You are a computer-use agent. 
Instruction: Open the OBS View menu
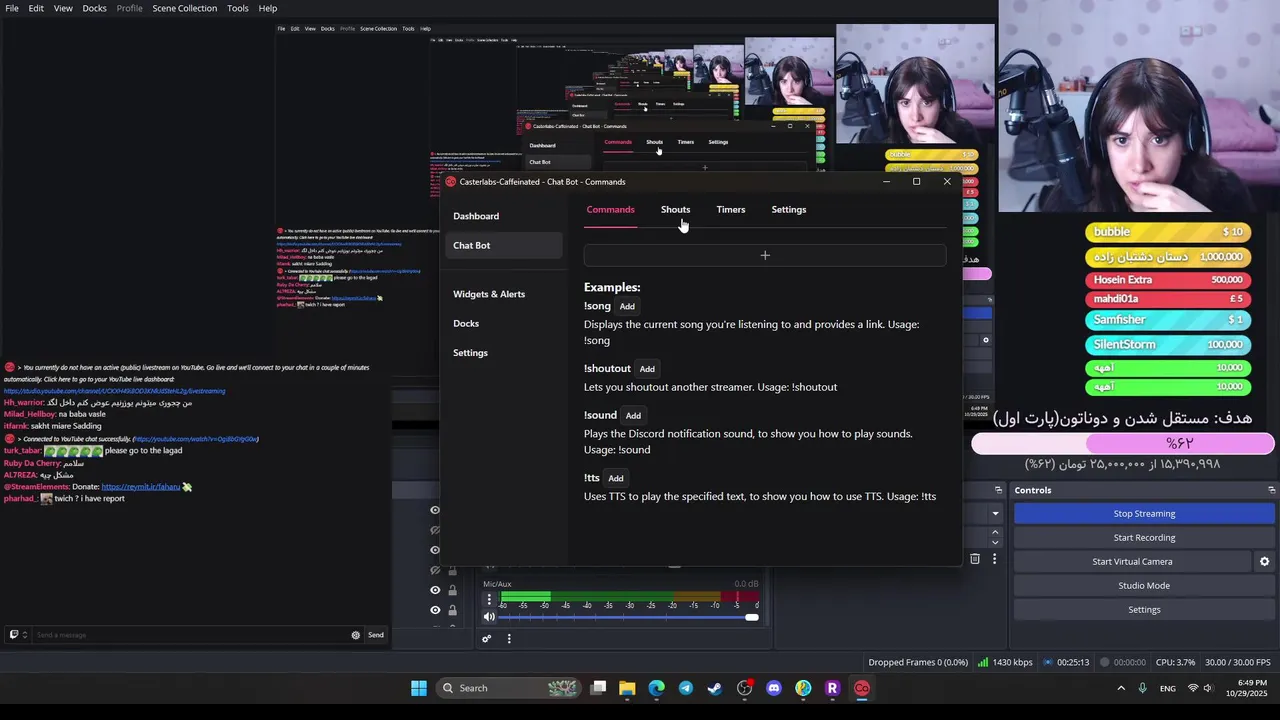(63, 8)
